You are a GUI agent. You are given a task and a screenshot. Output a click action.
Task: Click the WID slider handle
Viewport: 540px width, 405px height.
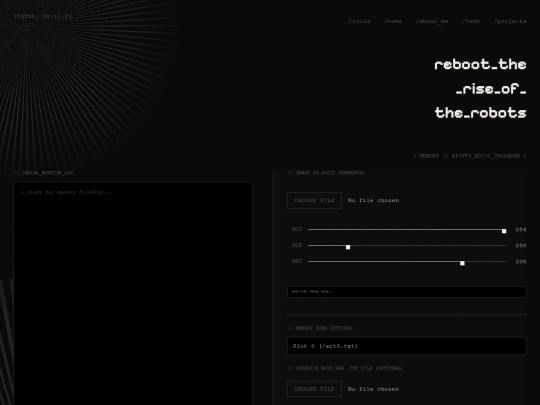tap(504, 231)
